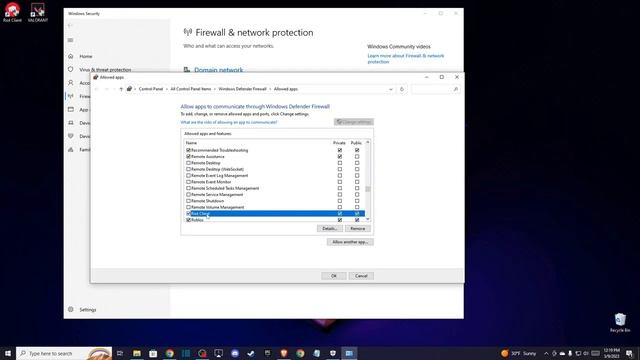Enable Remote Desktop name checkbox
This screenshot has width=640, height=360.
click(189, 163)
